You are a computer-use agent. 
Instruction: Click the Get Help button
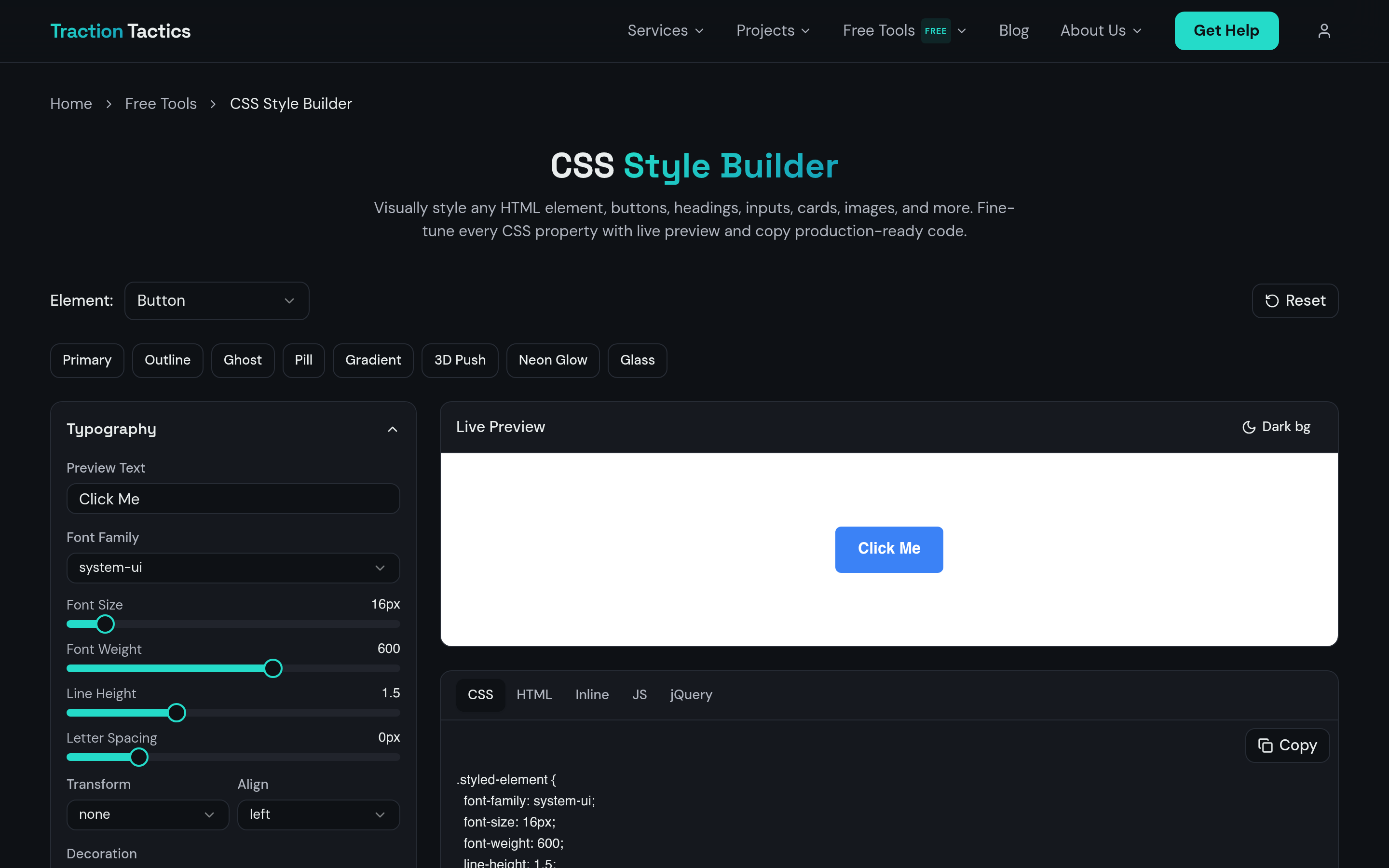[1226, 31]
